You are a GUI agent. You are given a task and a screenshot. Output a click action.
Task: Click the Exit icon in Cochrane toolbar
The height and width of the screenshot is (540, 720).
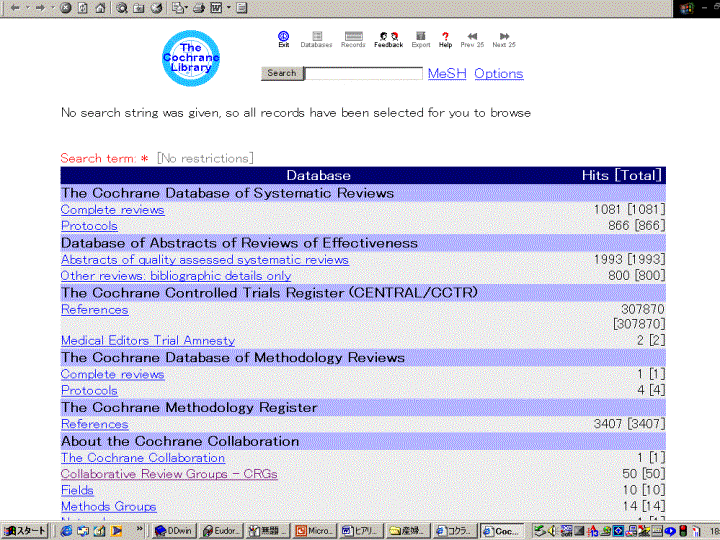[284, 39]
